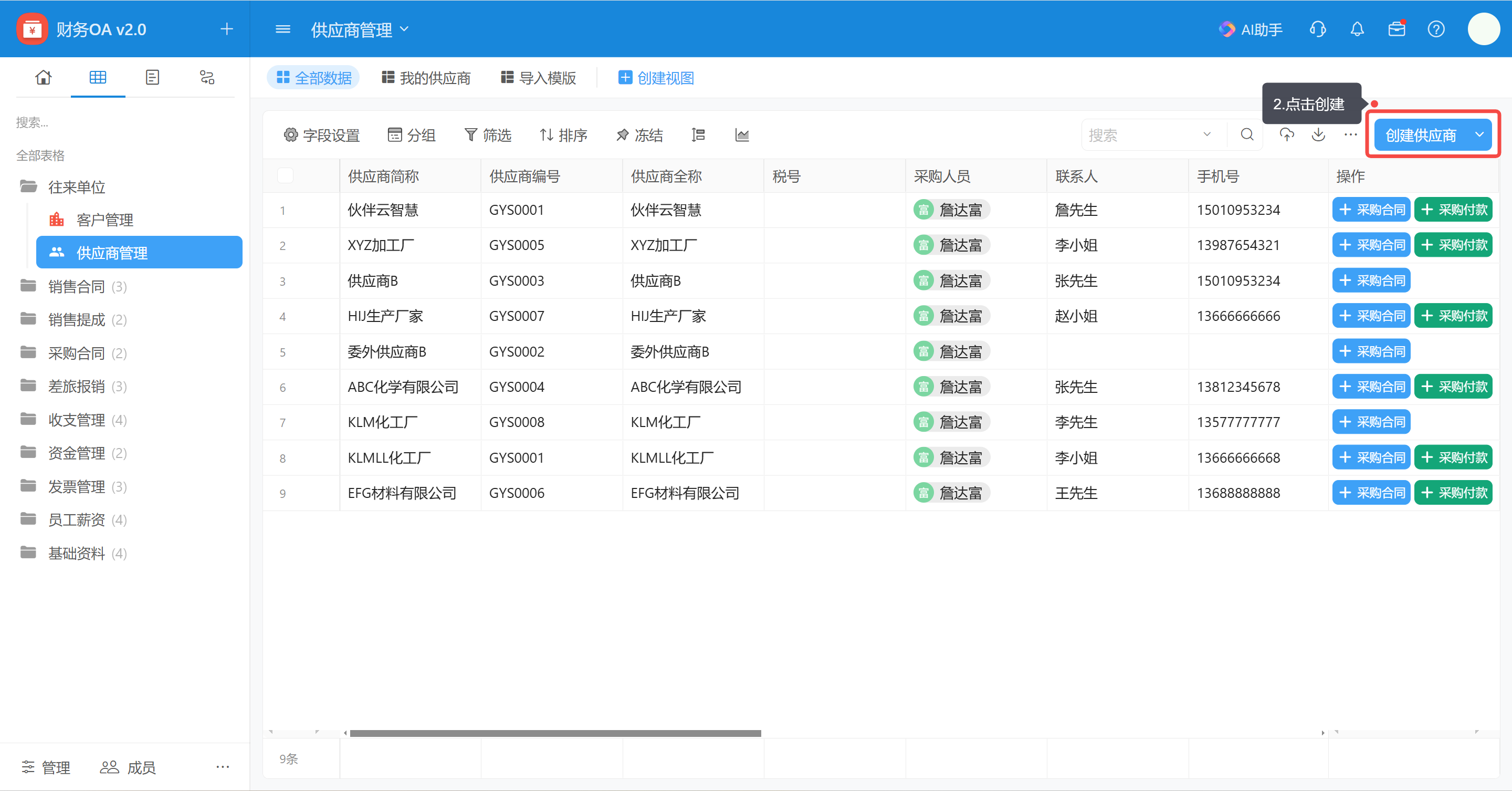Switch to the 导入模版 view tab
Image resolution: width=1512 pixels, height=791 pixels.
[538, 78]
